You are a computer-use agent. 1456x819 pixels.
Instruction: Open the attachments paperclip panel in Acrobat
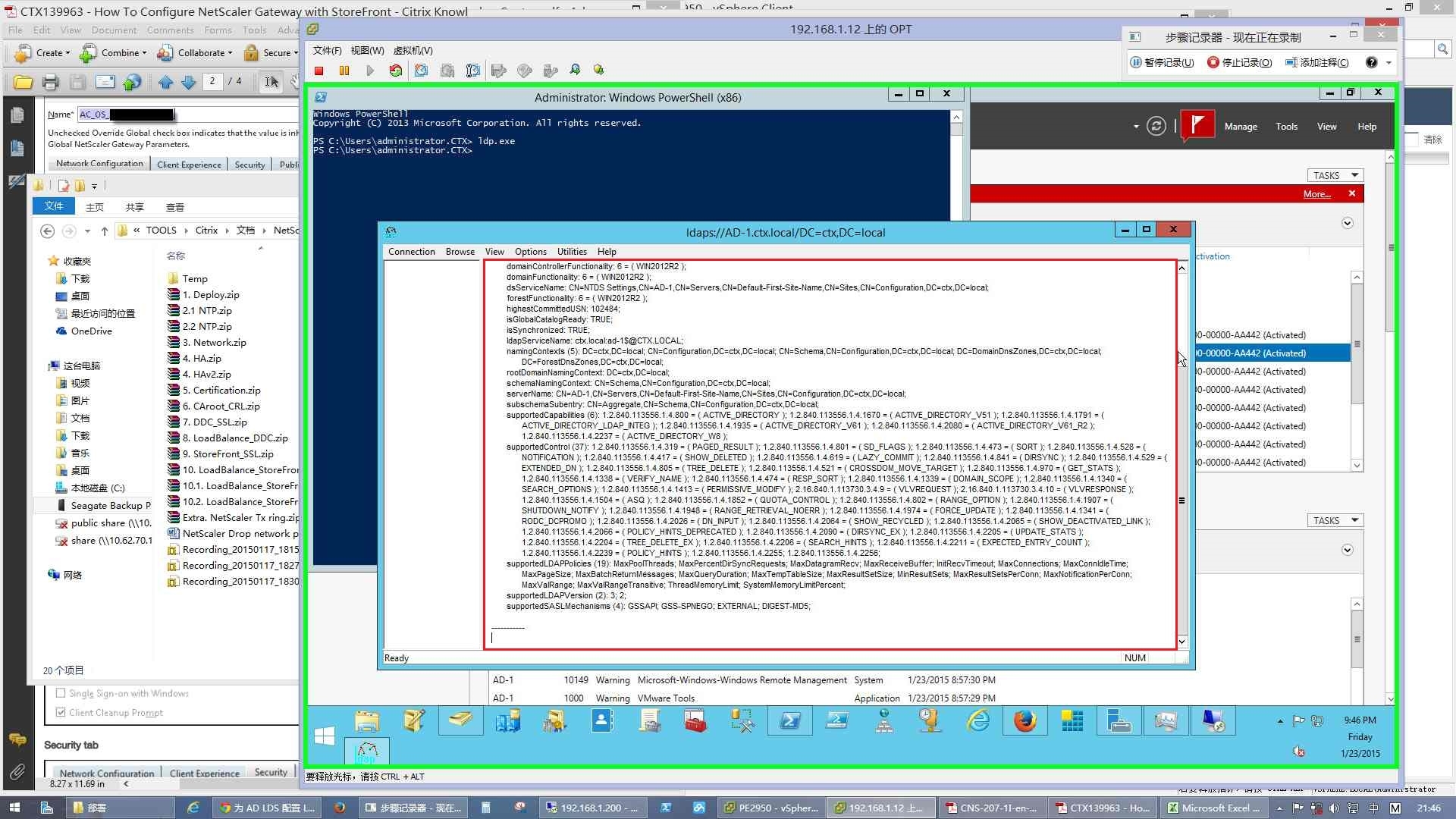click(x=17, y=772)
